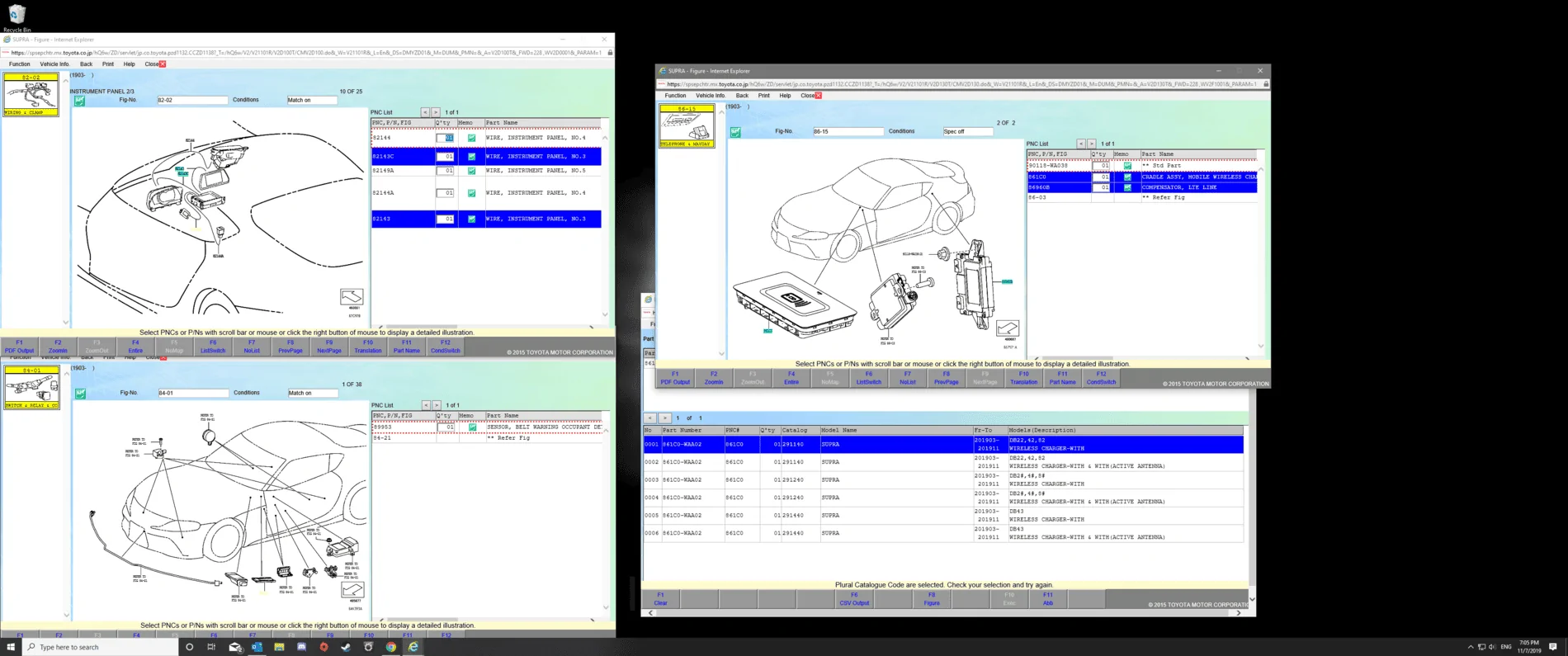Viewport: 1568px width, 656px height.
Task: Click F9 NextPage in 82-02 window
Action: (x=329, y=347)
